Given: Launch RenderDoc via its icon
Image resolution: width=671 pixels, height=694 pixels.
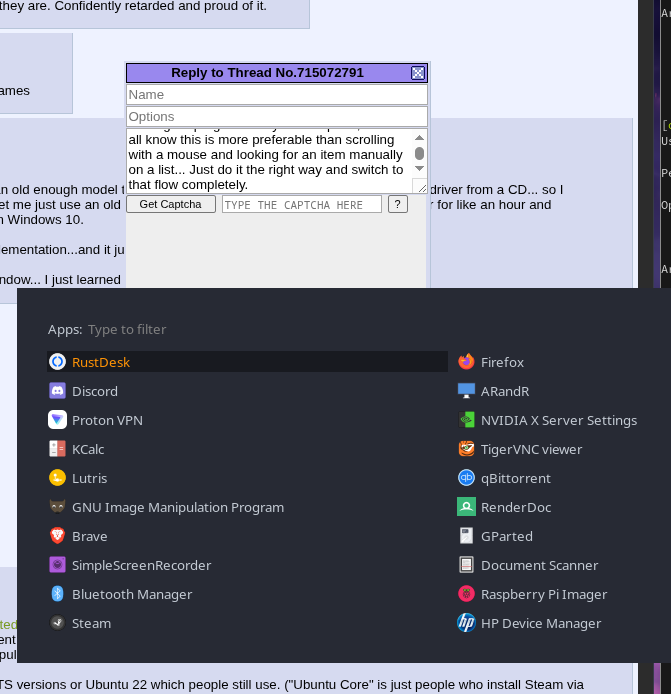Looking at the screenshot, I should coord(466,507).
